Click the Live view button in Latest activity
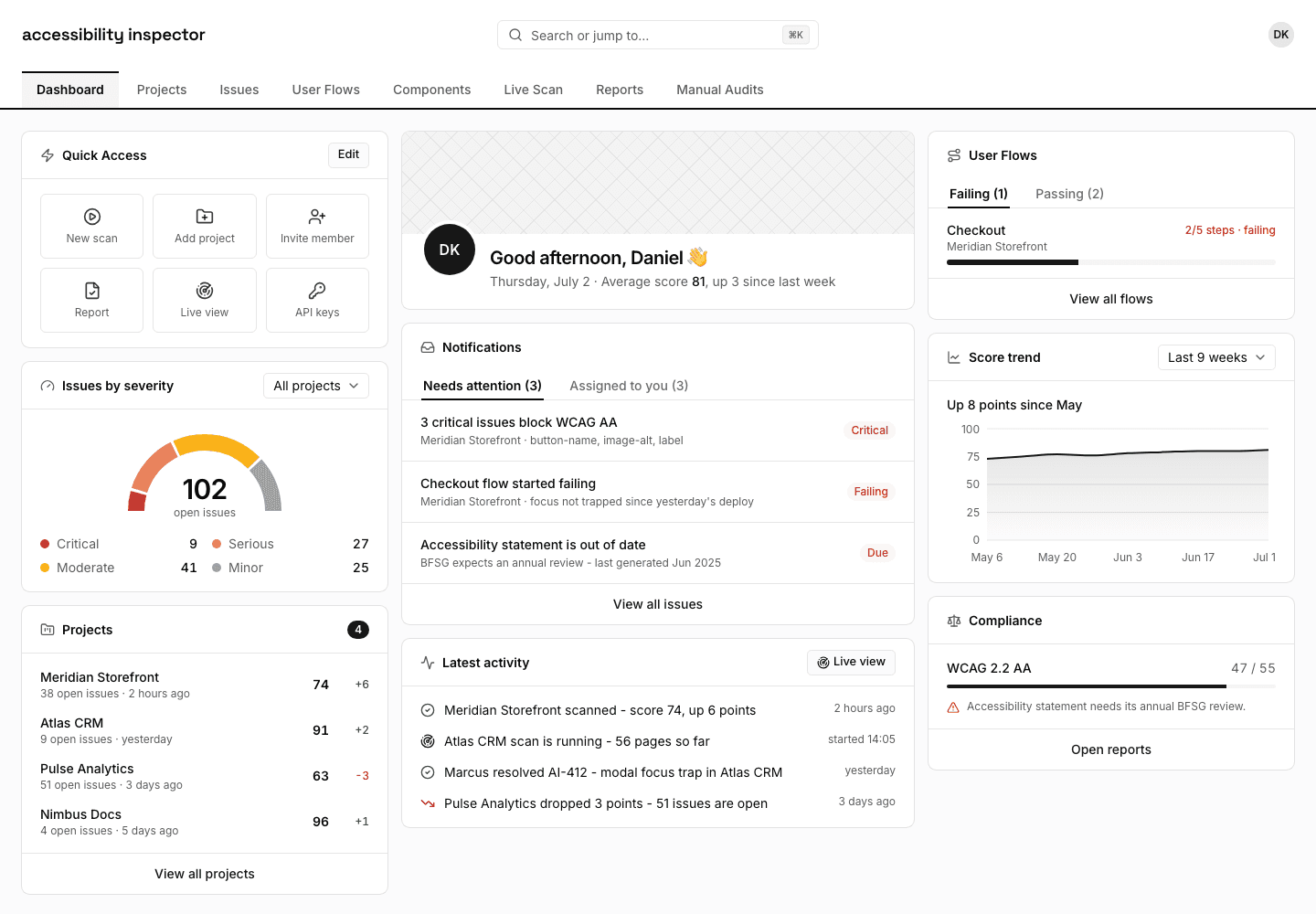Image resolution: width=1316 pixels, height=914 pixels. (x=851, y=662)
